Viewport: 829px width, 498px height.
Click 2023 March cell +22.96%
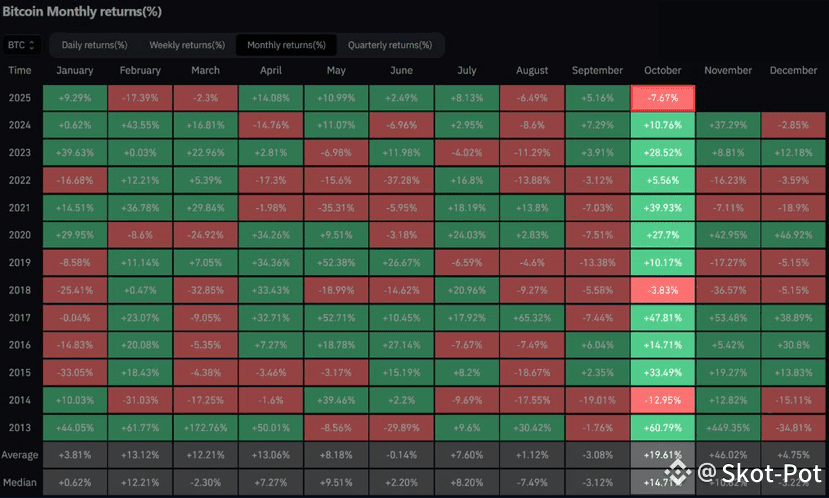[x=205, y=153]
